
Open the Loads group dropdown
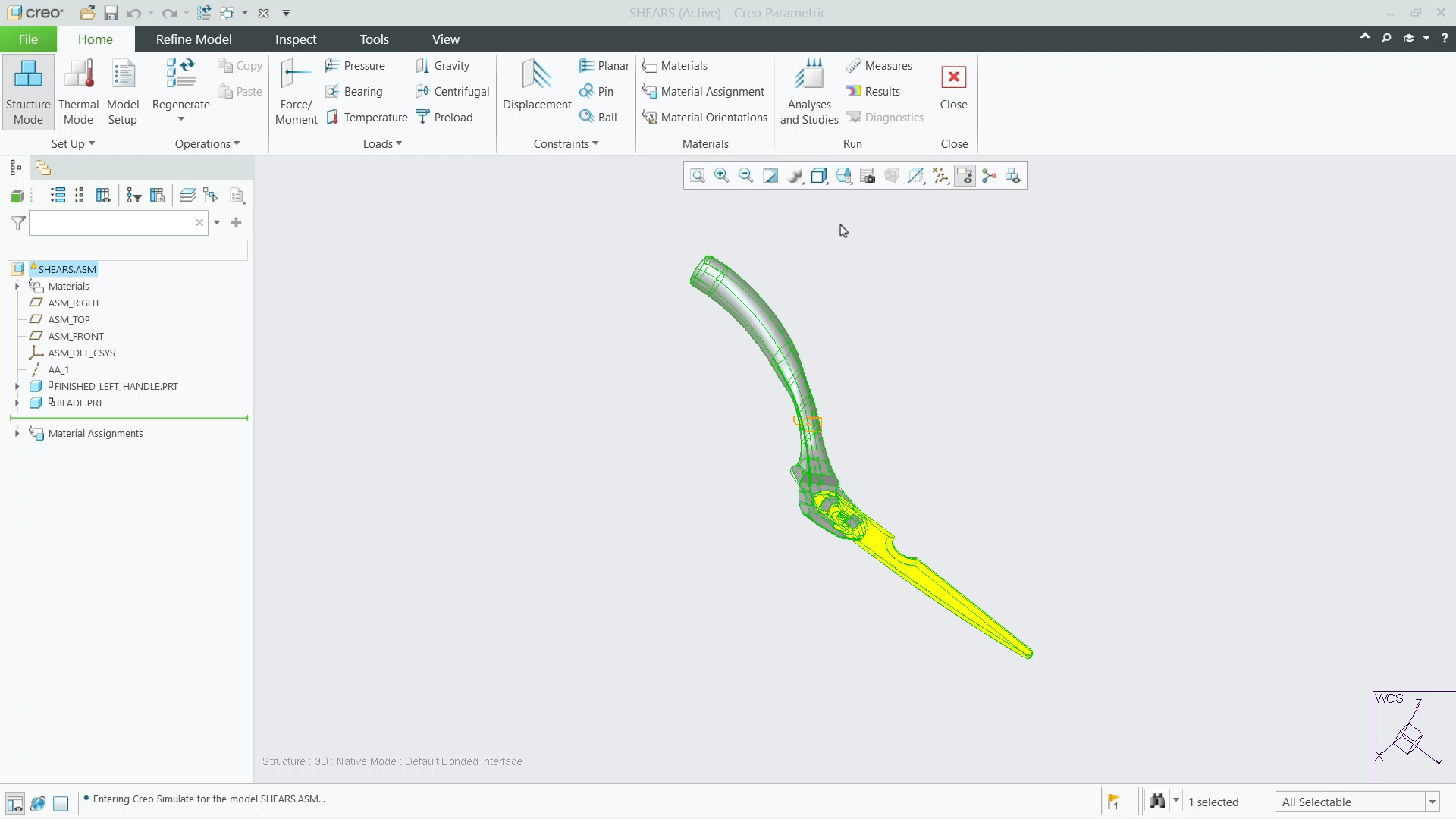click(382, 144)
